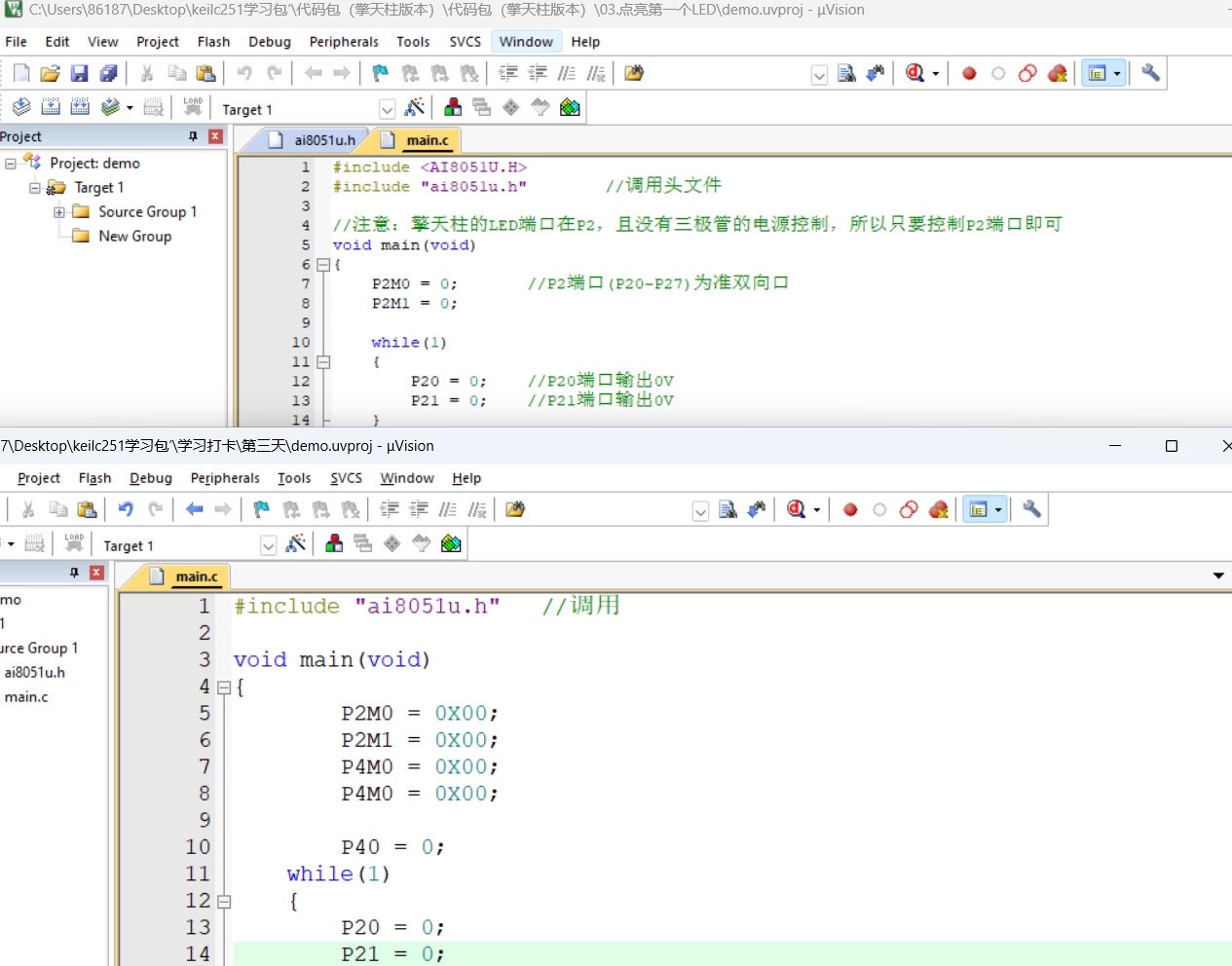Open Options for Target with the wand icon
The width and height of the screenshot is (1232, 966).
pos(416,107)
